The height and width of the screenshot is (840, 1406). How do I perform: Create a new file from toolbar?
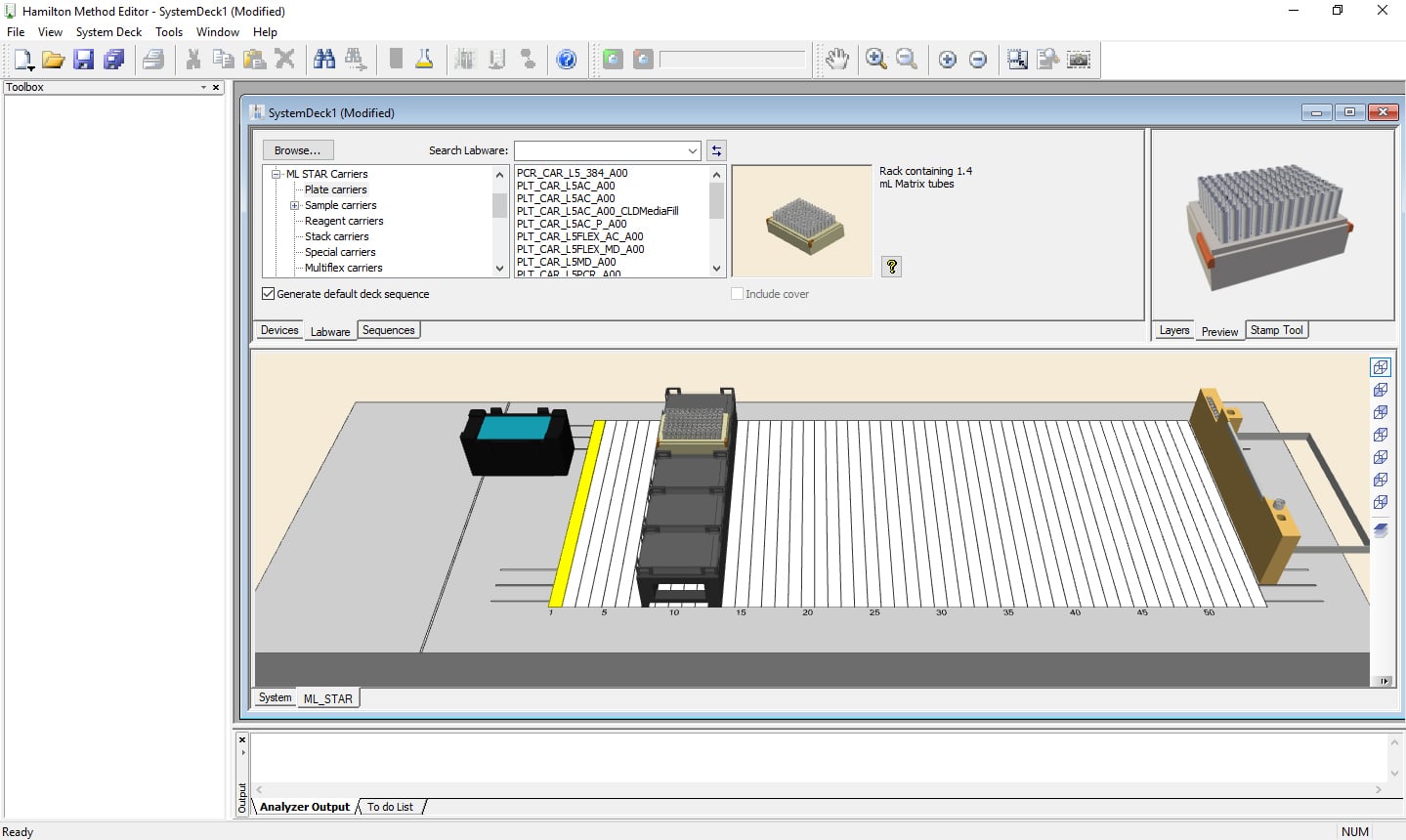pyautogui.click(x=23, y=60)
